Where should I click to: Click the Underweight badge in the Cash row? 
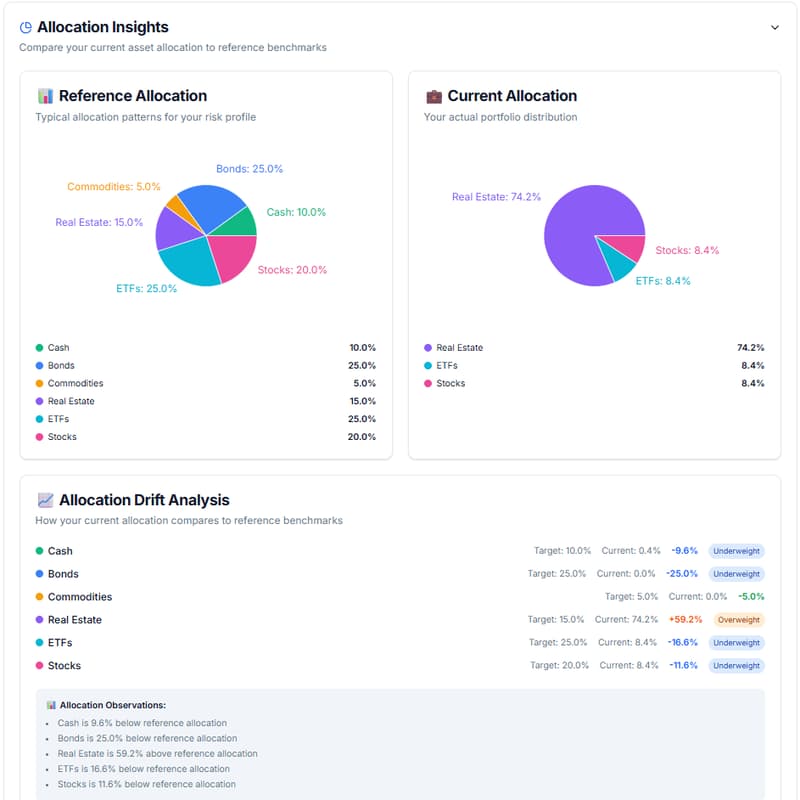[736, 551]
